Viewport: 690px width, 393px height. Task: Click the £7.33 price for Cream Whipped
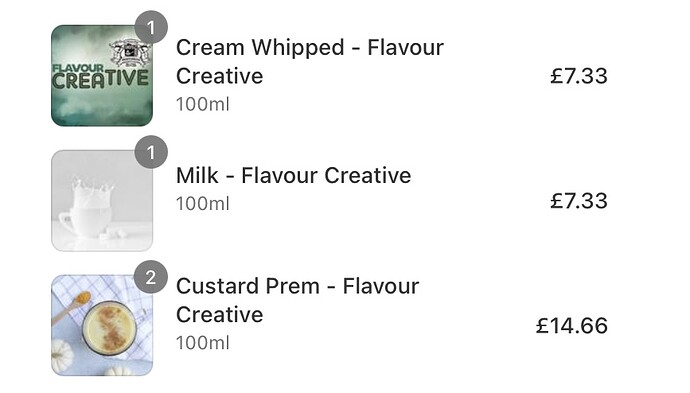(579, 76)
